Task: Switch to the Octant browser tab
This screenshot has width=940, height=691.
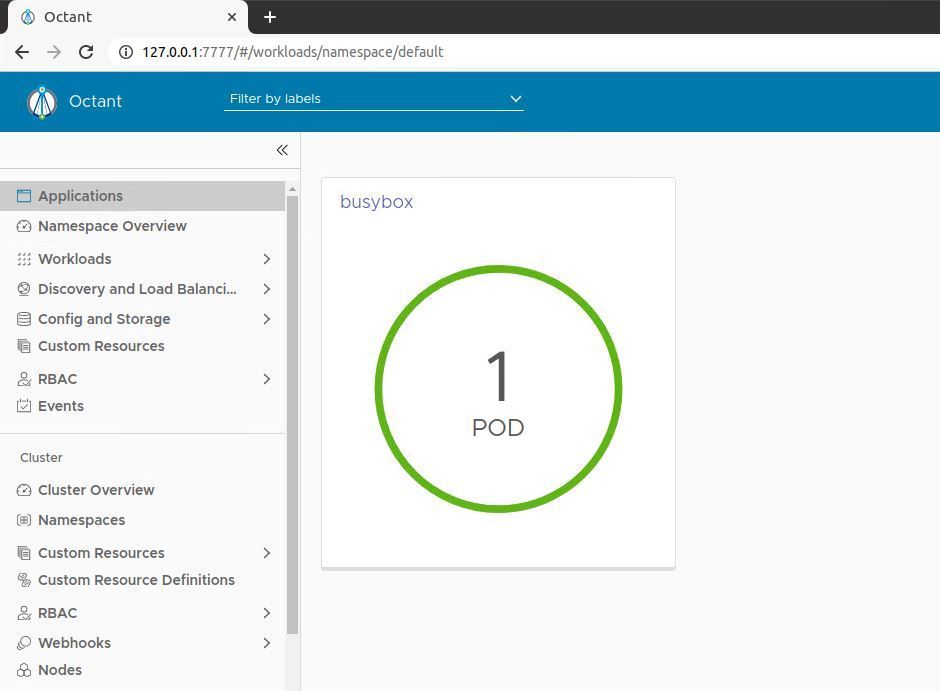Action: [x=128, y=17]
